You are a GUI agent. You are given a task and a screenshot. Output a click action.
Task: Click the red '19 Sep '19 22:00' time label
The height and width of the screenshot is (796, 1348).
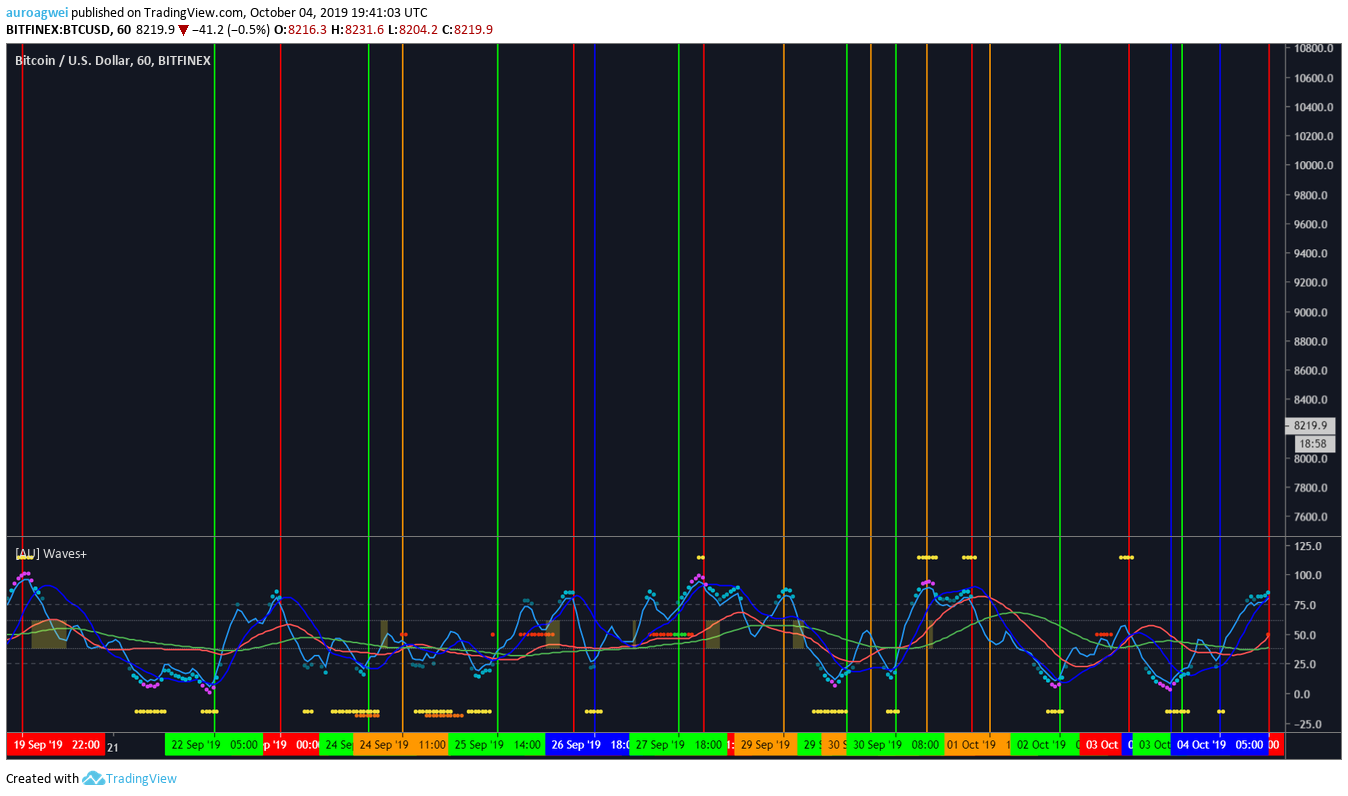(55, 745)
